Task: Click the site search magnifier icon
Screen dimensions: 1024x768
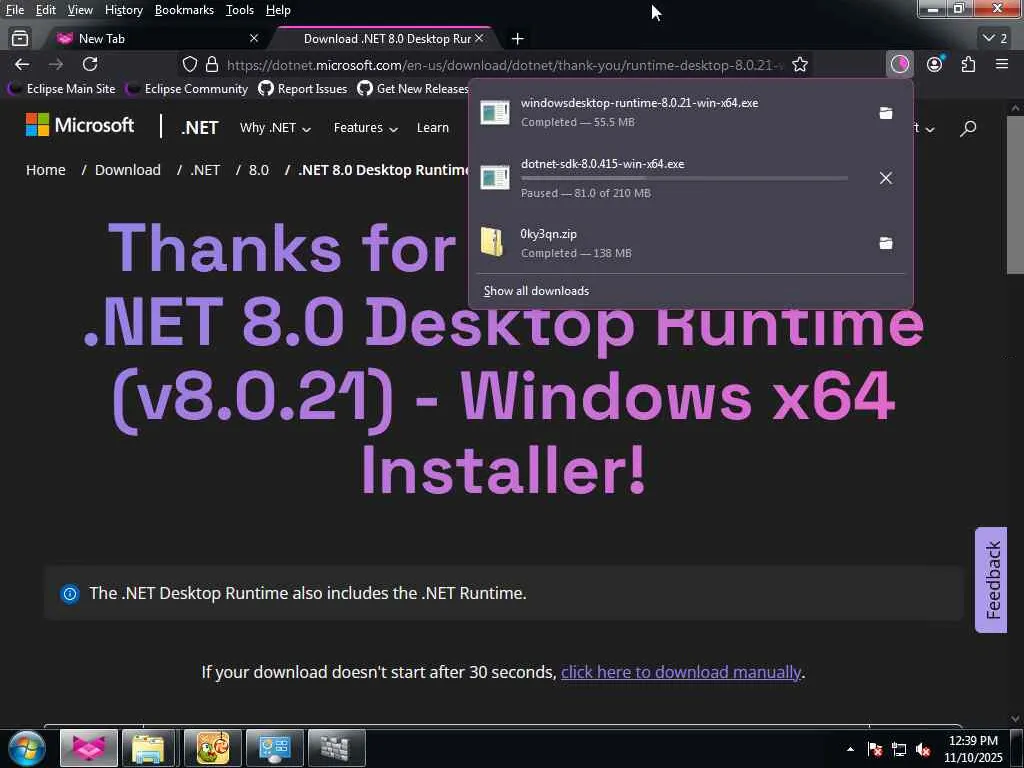Action: pyautogui.click(x=968, y=128)
